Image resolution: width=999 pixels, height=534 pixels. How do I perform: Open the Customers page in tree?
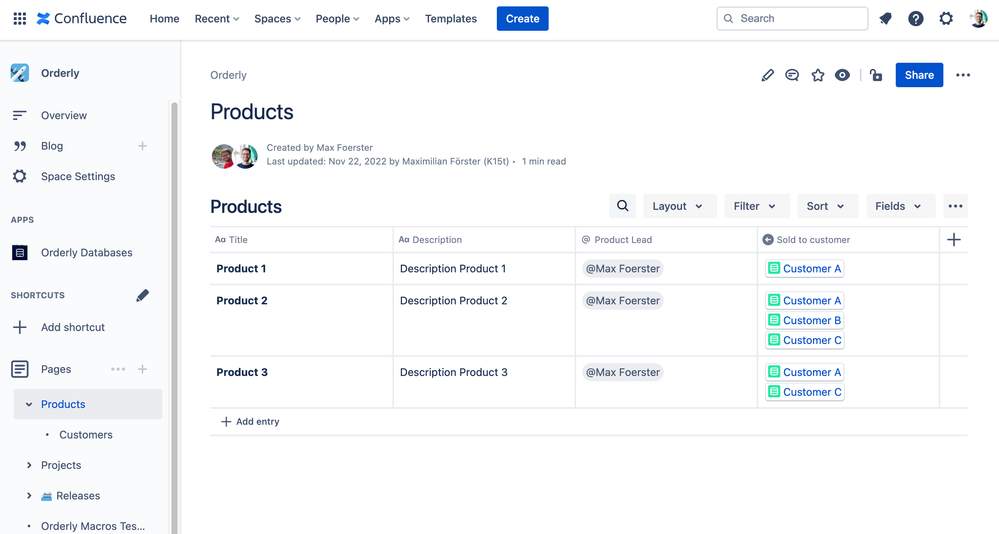[x=86, y=435]
